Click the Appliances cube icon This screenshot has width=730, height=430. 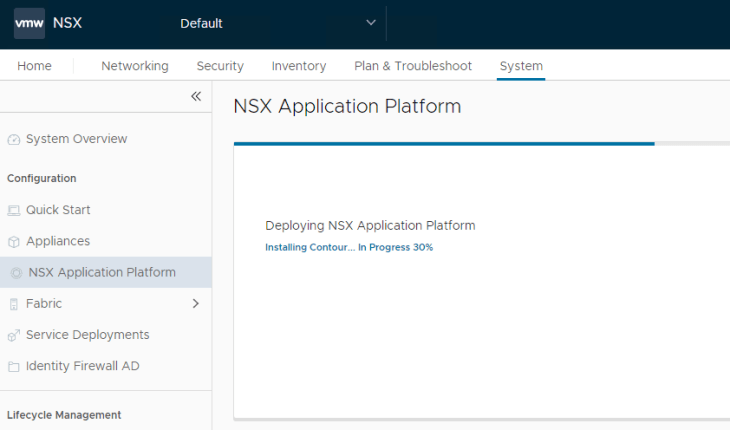[x=14, y=242]
